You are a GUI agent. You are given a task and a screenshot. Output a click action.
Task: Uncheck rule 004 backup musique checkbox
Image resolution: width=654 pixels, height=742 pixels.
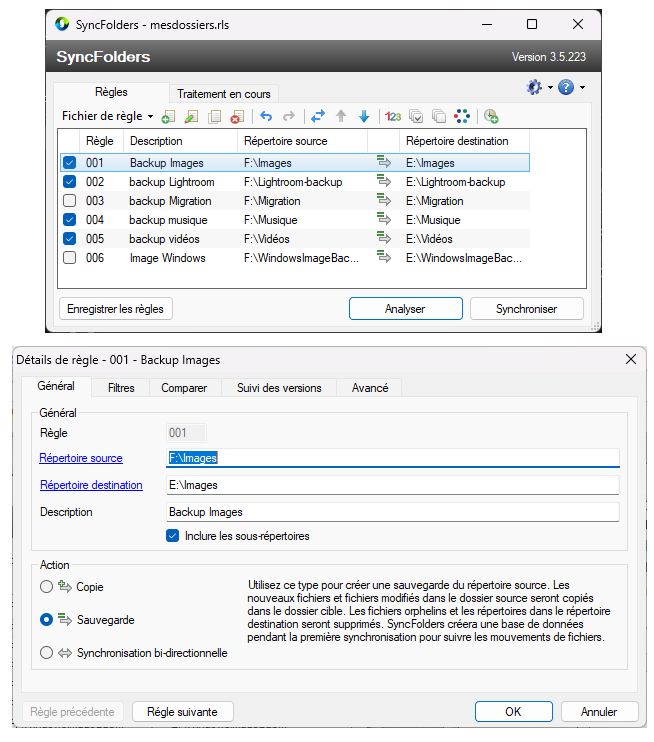(70, 220)
